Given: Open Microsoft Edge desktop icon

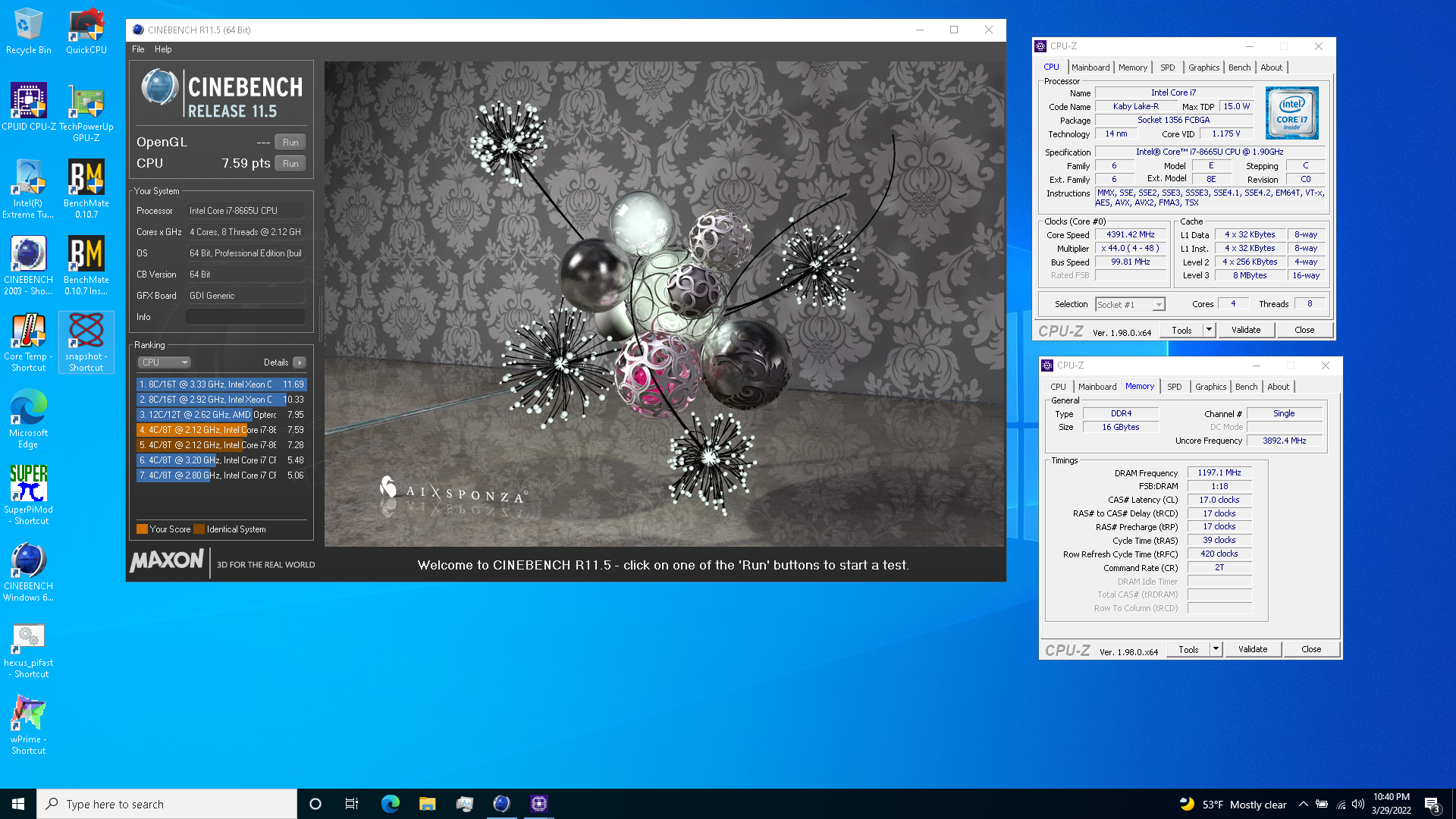Looking at the screenshot, I should (28, 419).
